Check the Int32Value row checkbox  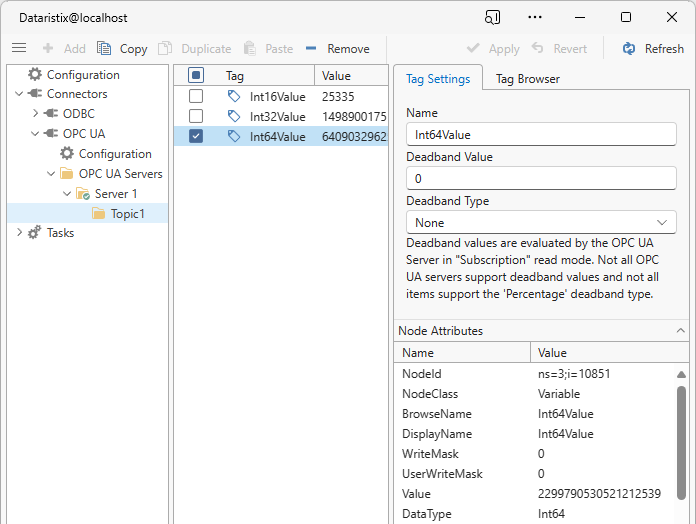tap(196, 116)
